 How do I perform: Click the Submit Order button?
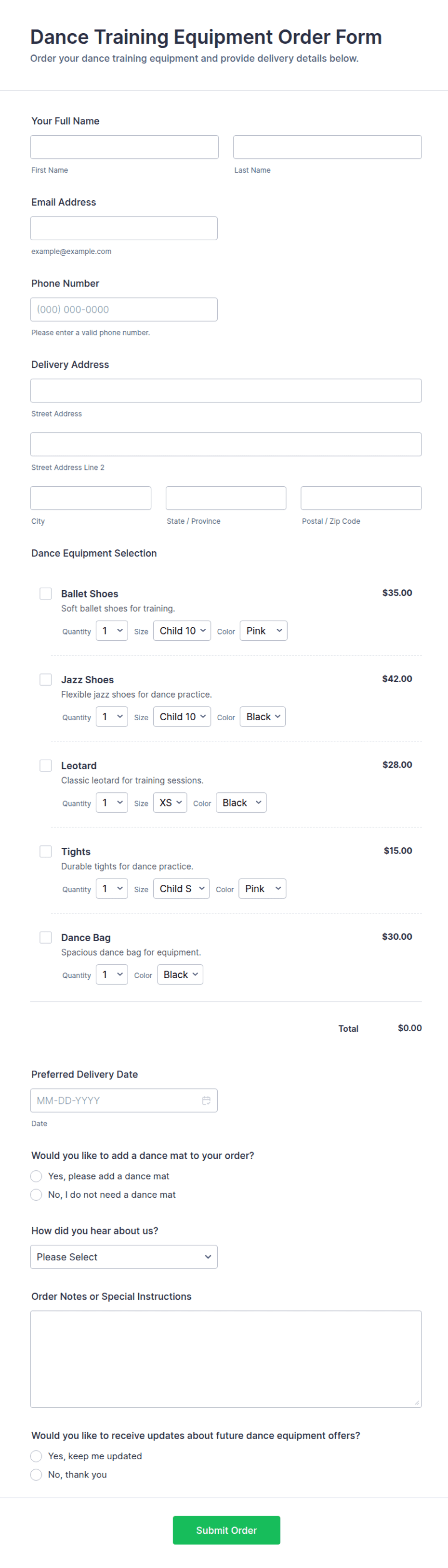pyautogui.click(x=226, y=1529)
